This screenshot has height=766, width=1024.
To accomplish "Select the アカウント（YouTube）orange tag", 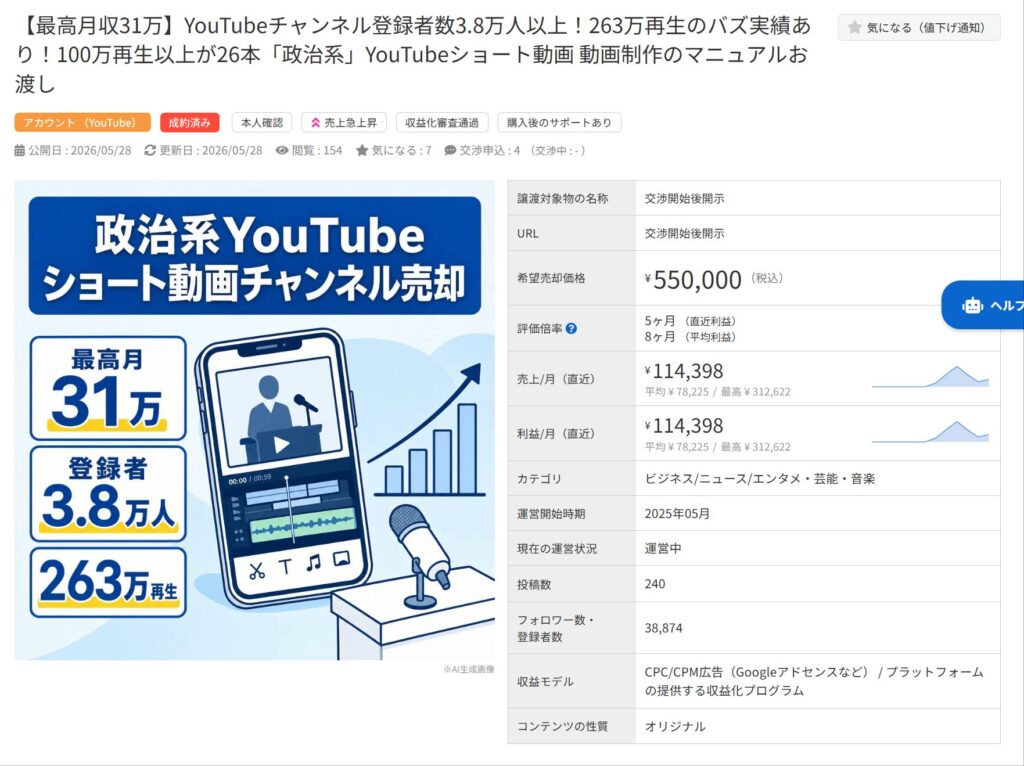I will point(82,123).
